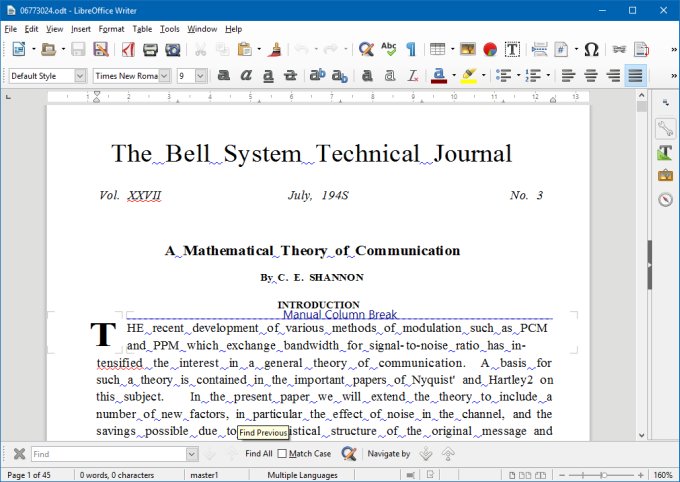Open the sidebar Gallery icon
This screenshot has height=482, width=680.
click(x=665, y=176)
